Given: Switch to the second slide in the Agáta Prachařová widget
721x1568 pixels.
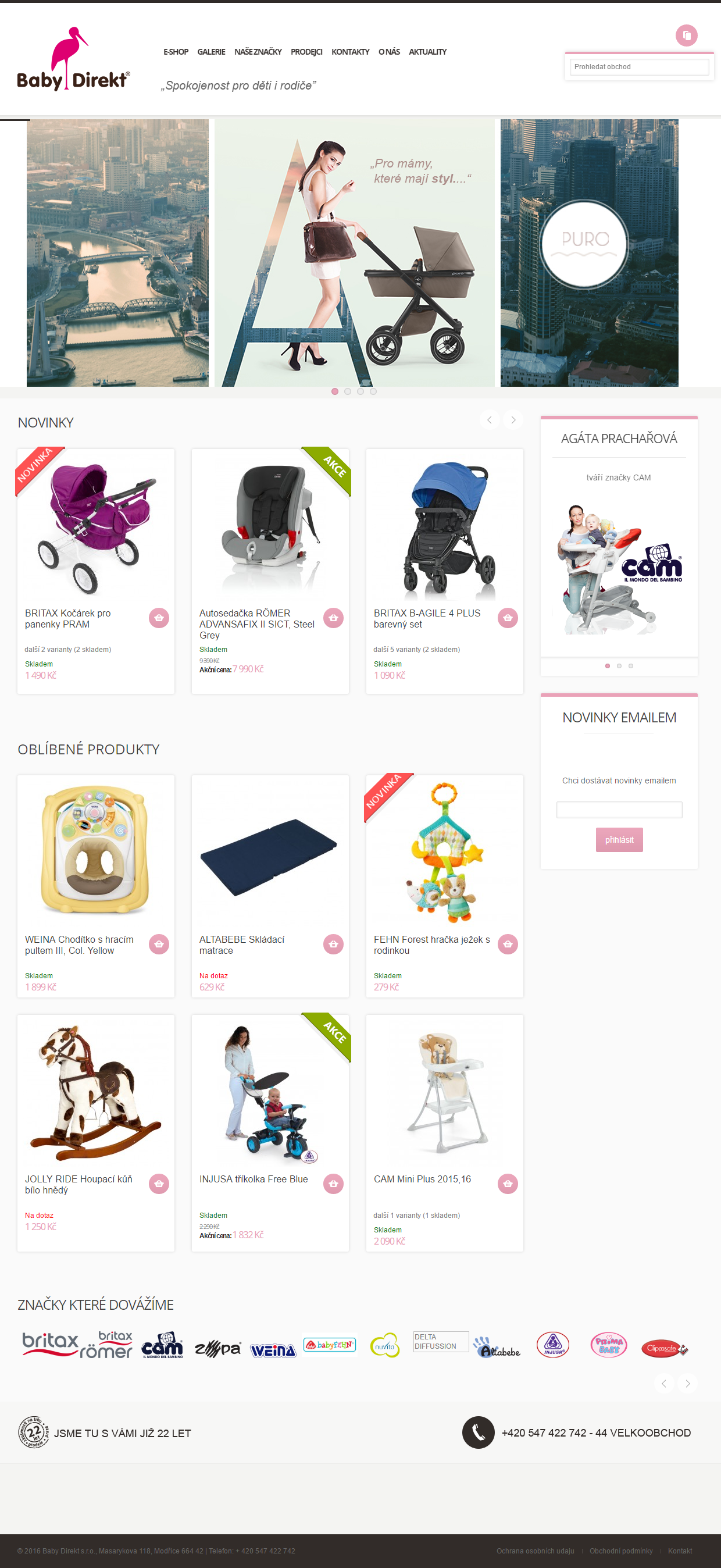Looking at the screenshot, I should 619,666.
